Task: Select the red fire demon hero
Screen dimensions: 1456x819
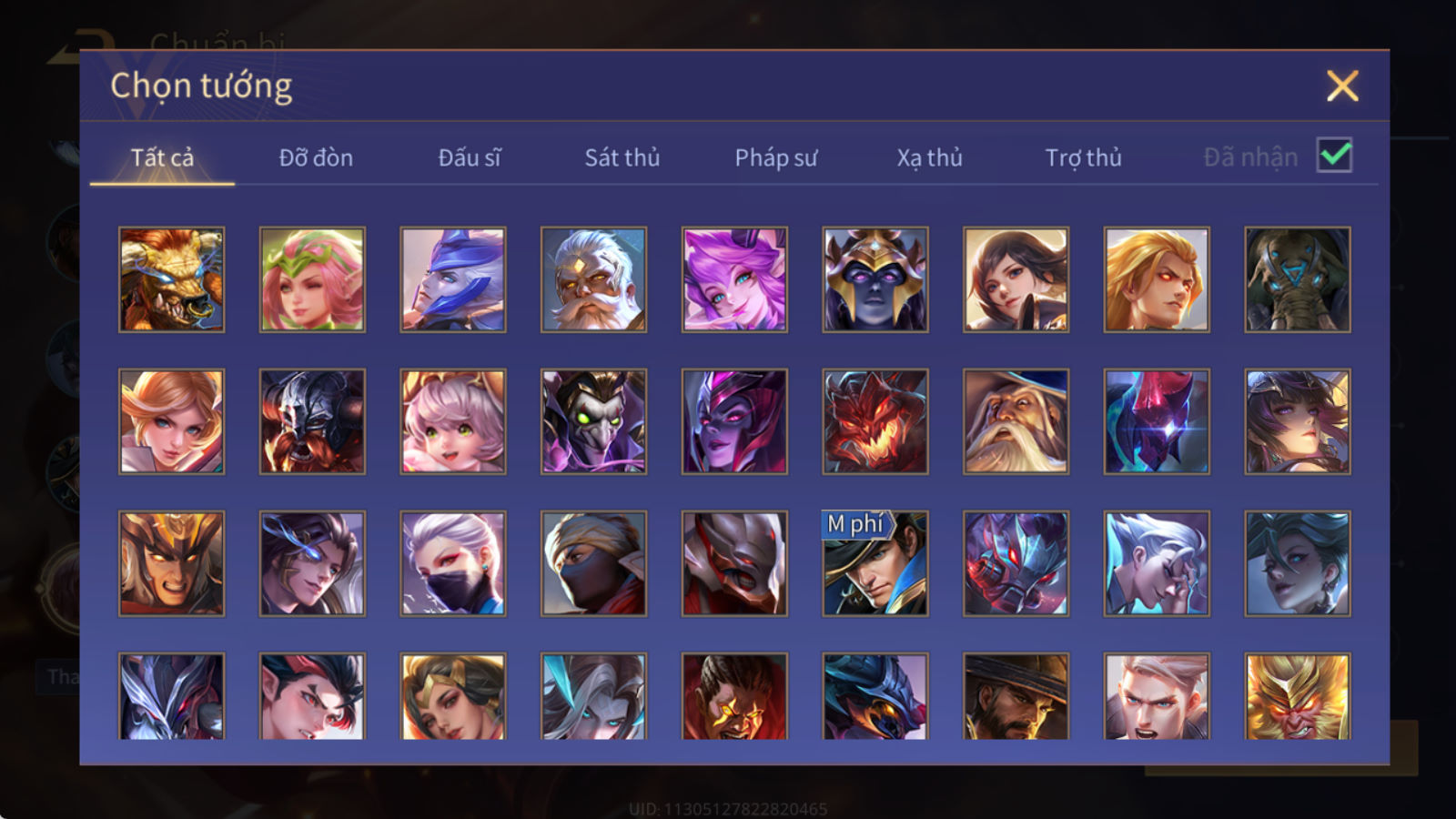Action: click(875, 421)
